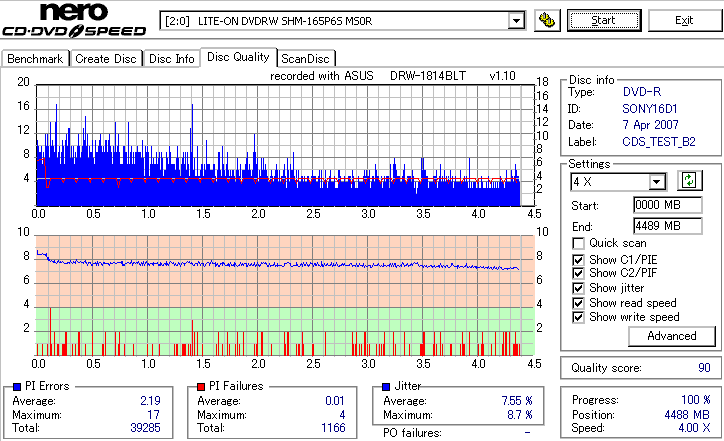The image size is (724, 441).
Task: Click Jitter average 7.55 %
Action: pos(517,401)
